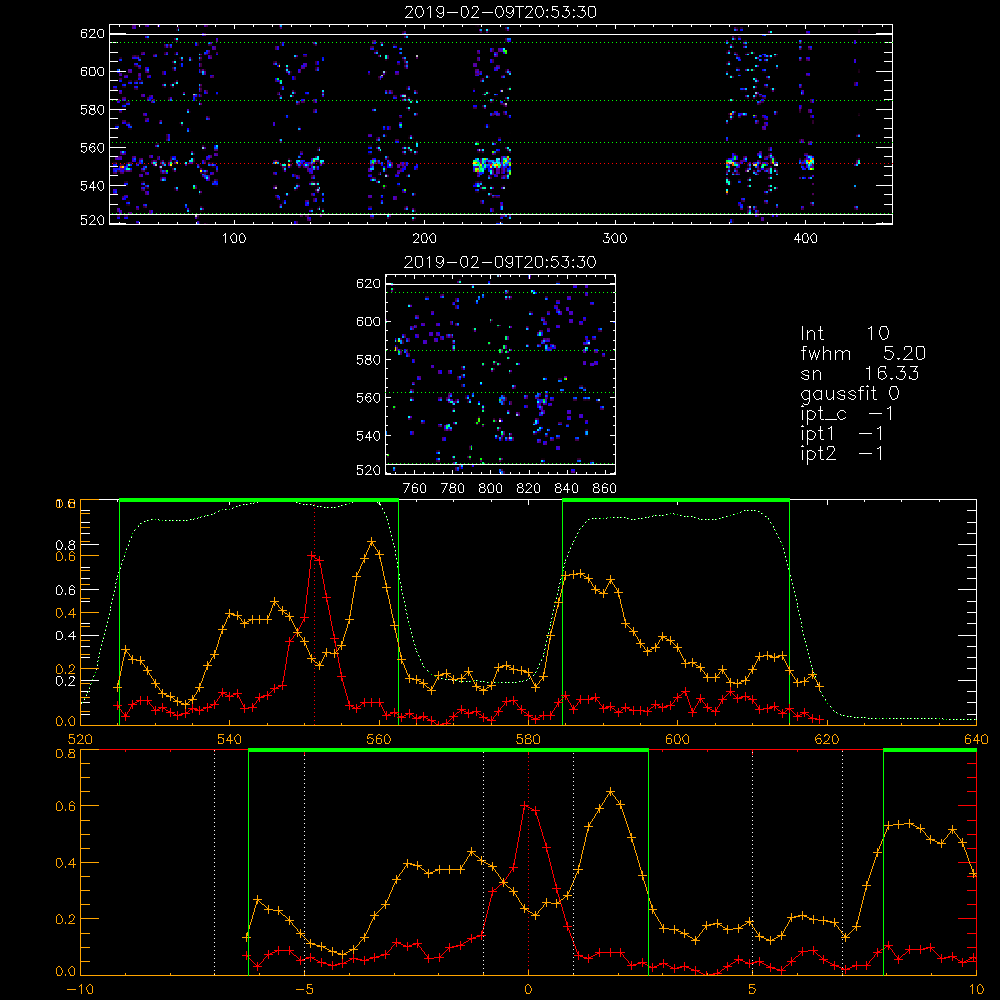Click the 0.8 y-axis label of the bottom plot
The image size is (1000, 1000).
[x=66, y=753]
